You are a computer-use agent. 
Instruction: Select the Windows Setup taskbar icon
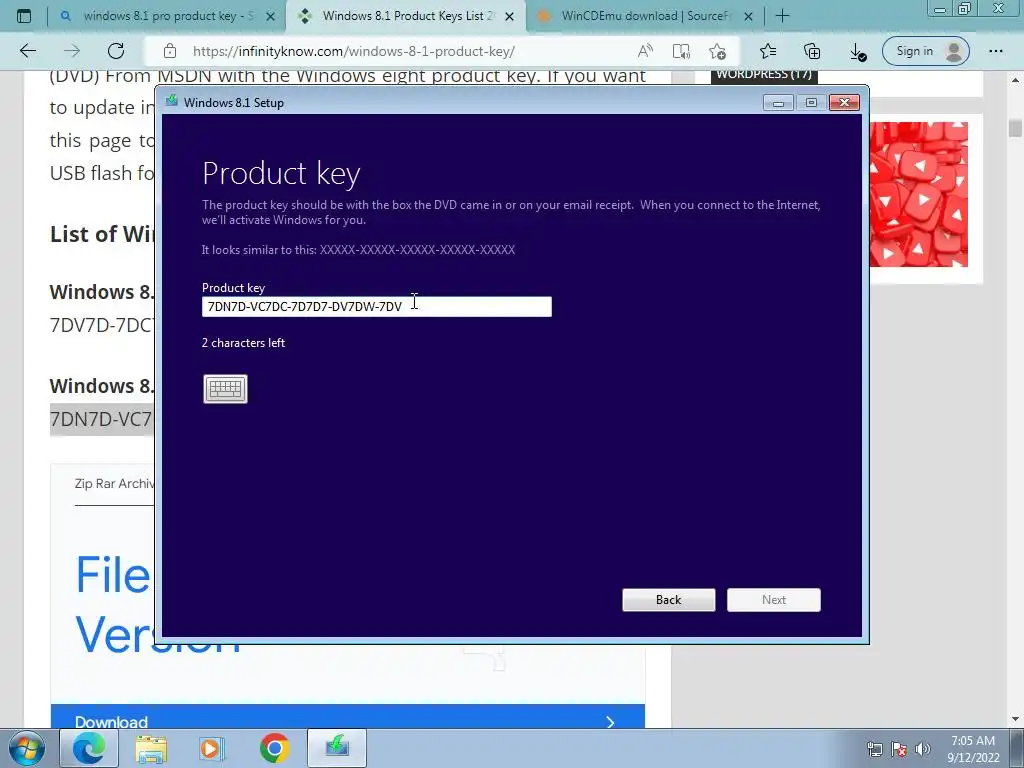[x=337, y=748]
